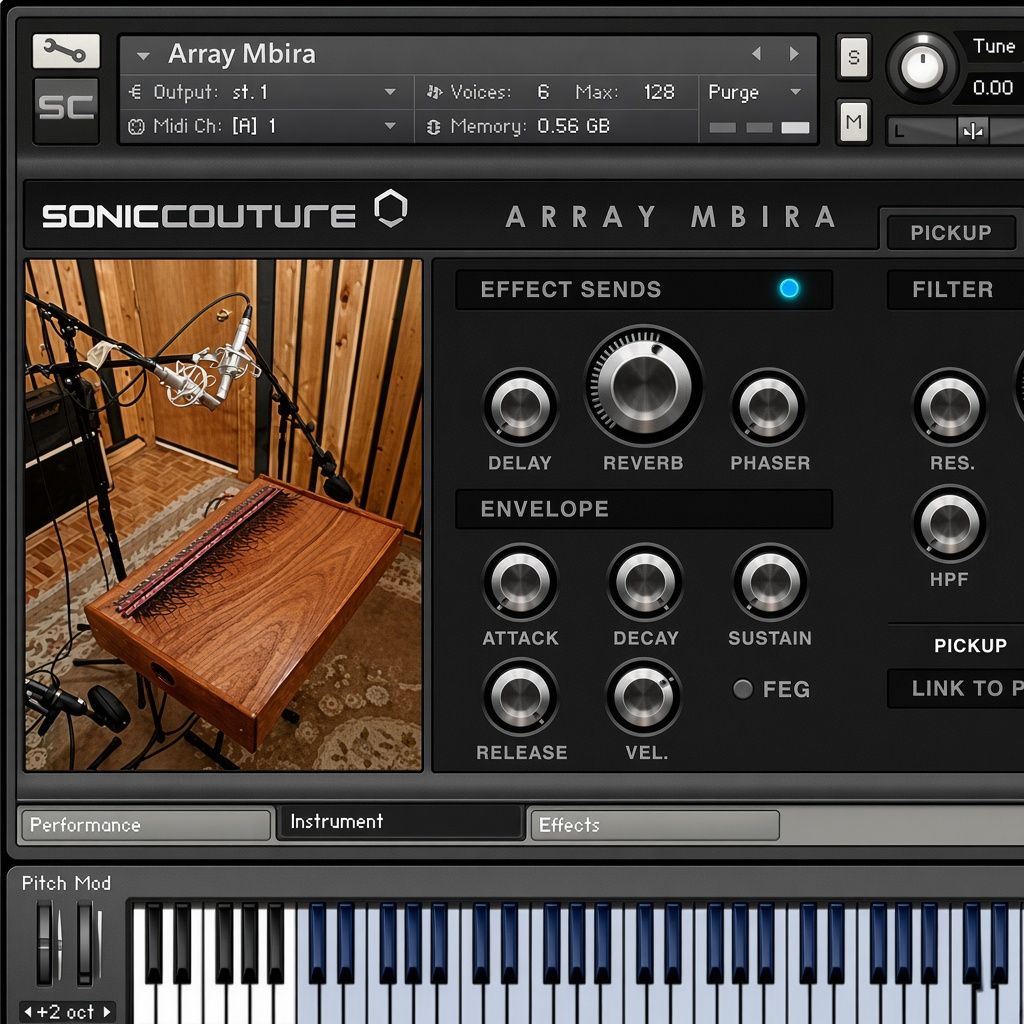The width and height of the screenshot is (1024, 1024).
Task: Click the Memory usage icon
Action: pos(434,126)
